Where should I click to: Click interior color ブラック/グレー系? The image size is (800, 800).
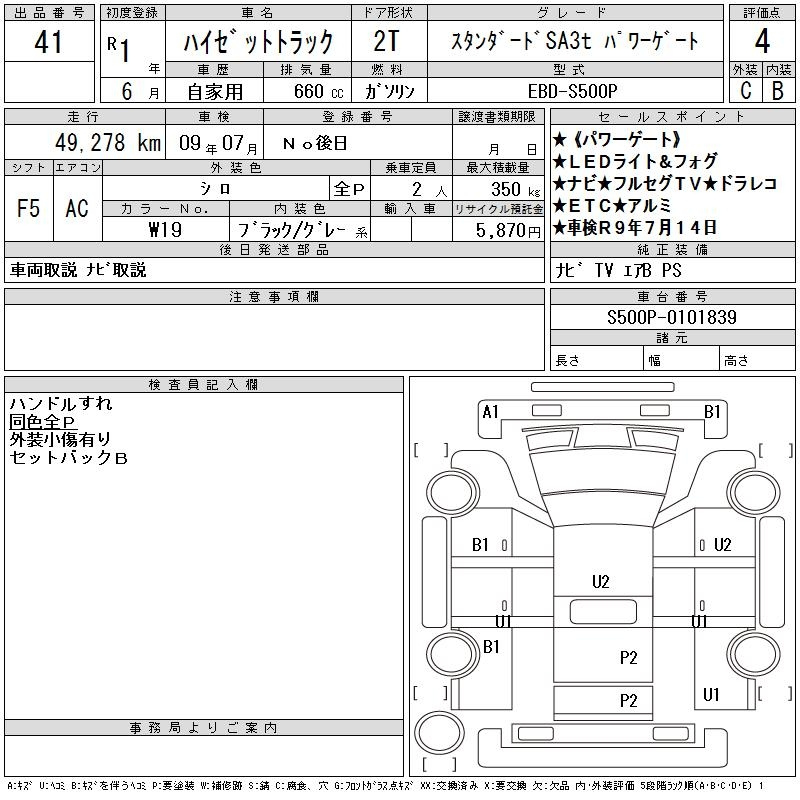pyautogui.click(x=303, y=231)
